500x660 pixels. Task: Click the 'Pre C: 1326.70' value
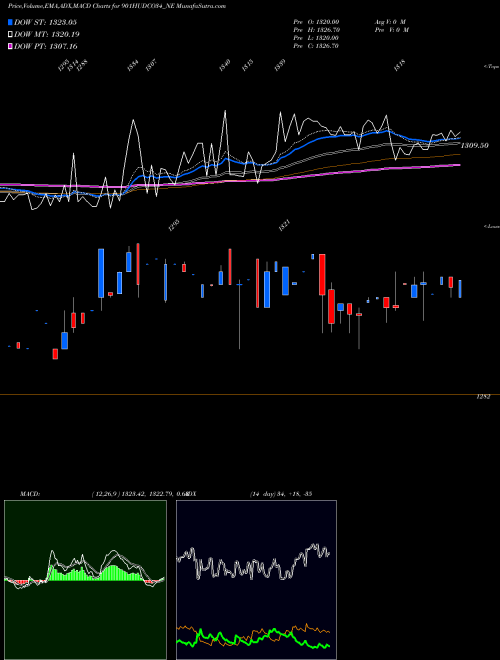[x=316, y=46]
